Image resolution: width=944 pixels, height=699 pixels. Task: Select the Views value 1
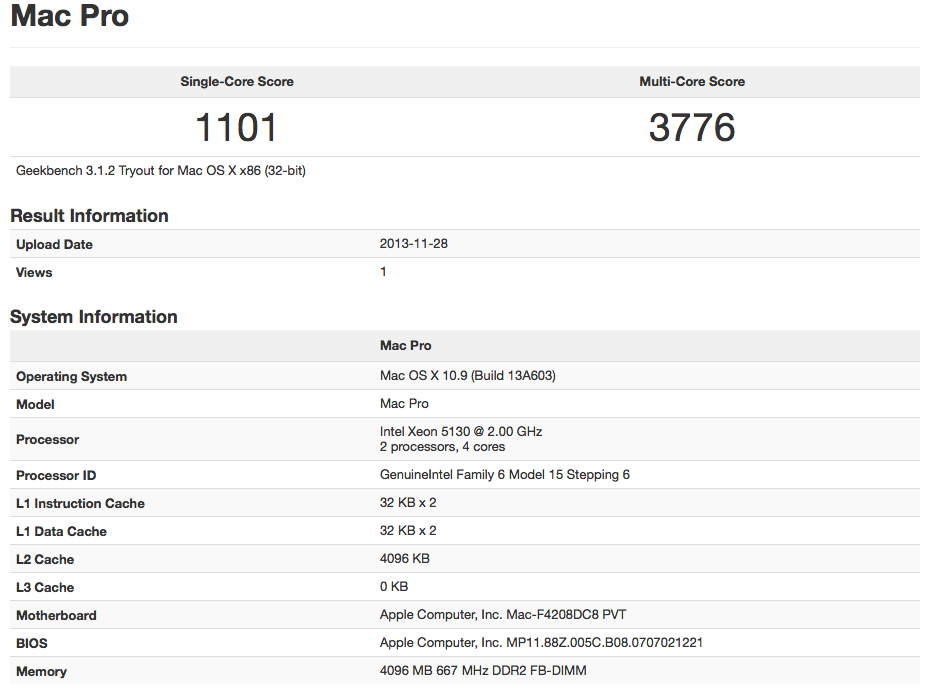(383, 272)
